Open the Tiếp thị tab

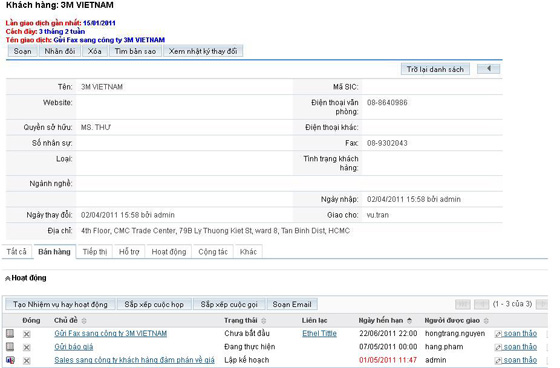(95, 252)
